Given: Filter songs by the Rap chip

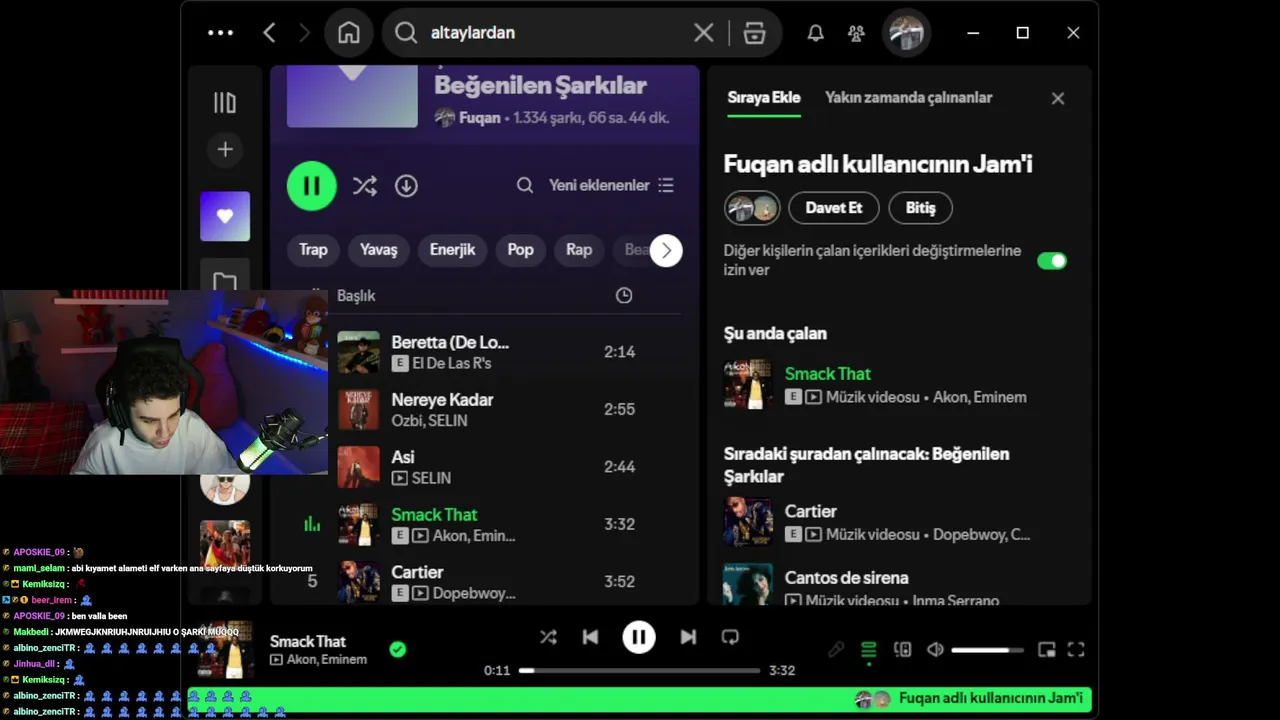Looking at the screenshot, I should coord(579,250).
